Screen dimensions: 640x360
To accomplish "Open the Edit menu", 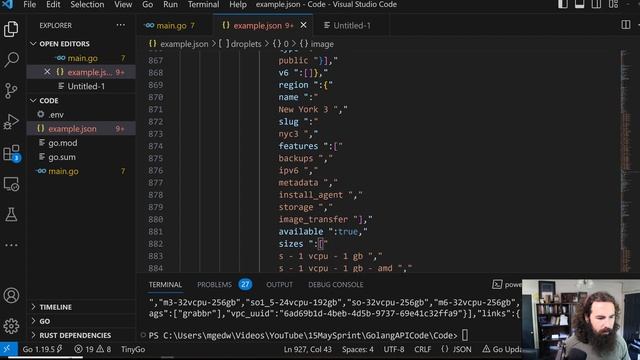I will pos(53,4).
